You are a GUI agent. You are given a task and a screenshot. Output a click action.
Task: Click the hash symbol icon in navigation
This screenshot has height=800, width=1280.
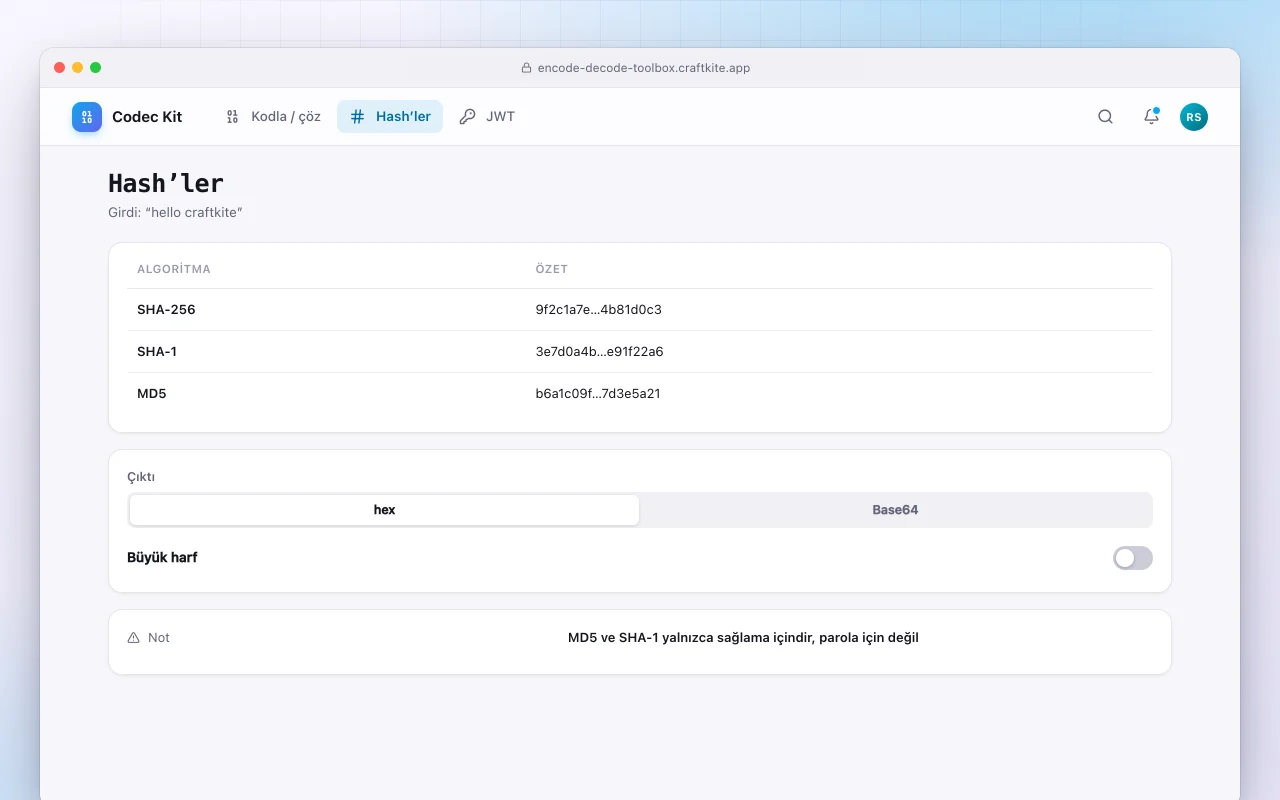[357, 117]
